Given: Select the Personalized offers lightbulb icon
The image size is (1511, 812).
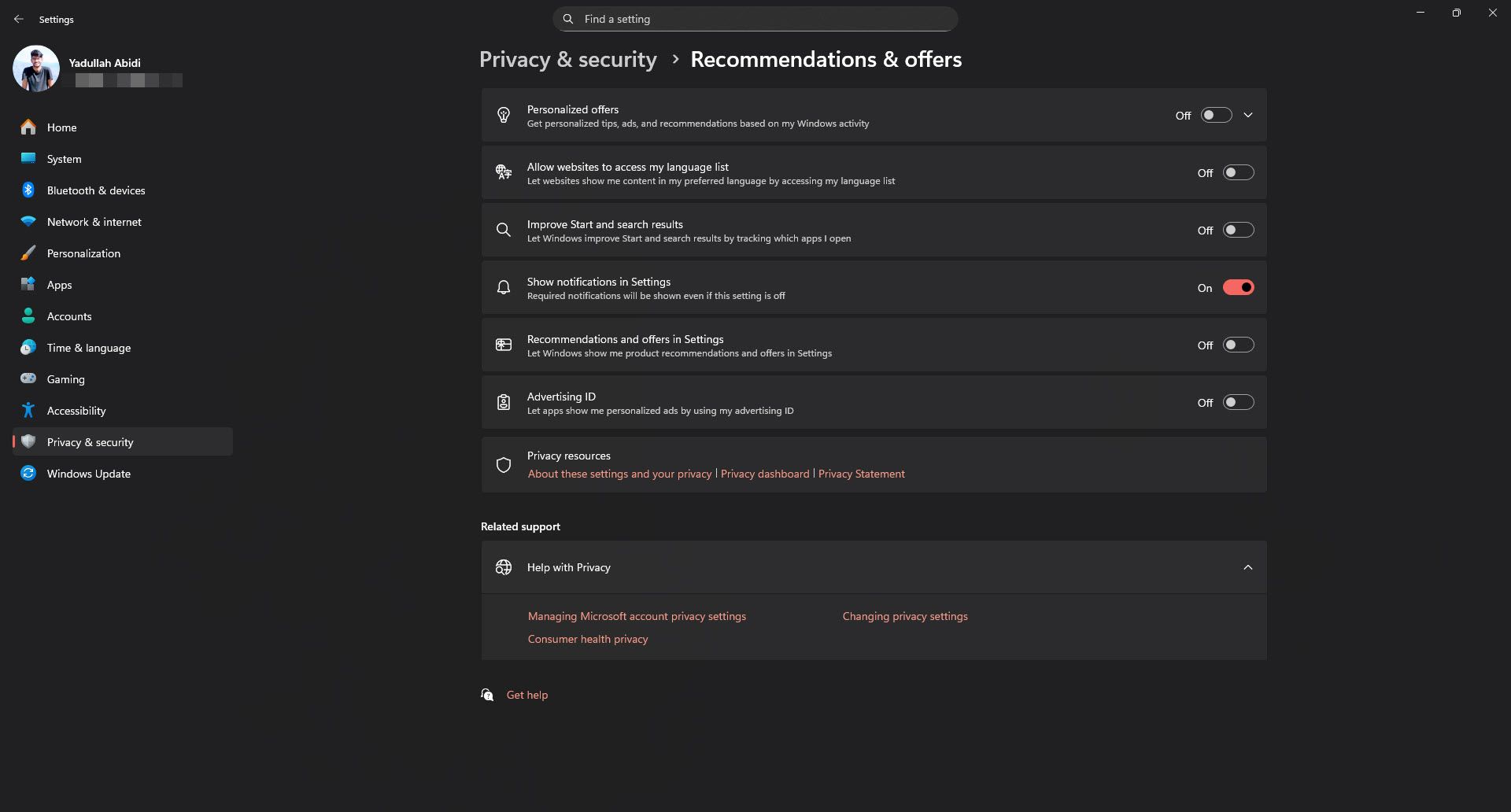Looking at the screenshot, I should (x=504, y=115).
